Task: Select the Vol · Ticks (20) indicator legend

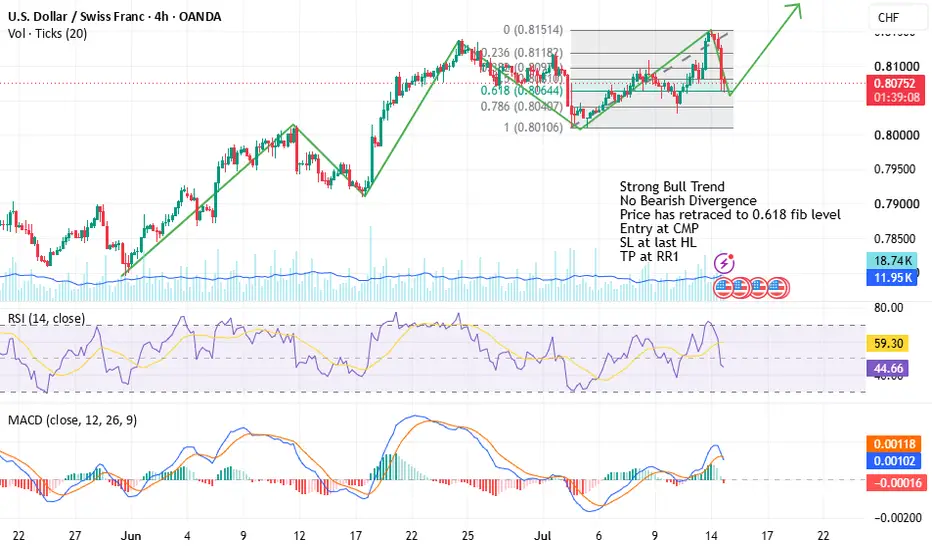Action: coord(48,34)
